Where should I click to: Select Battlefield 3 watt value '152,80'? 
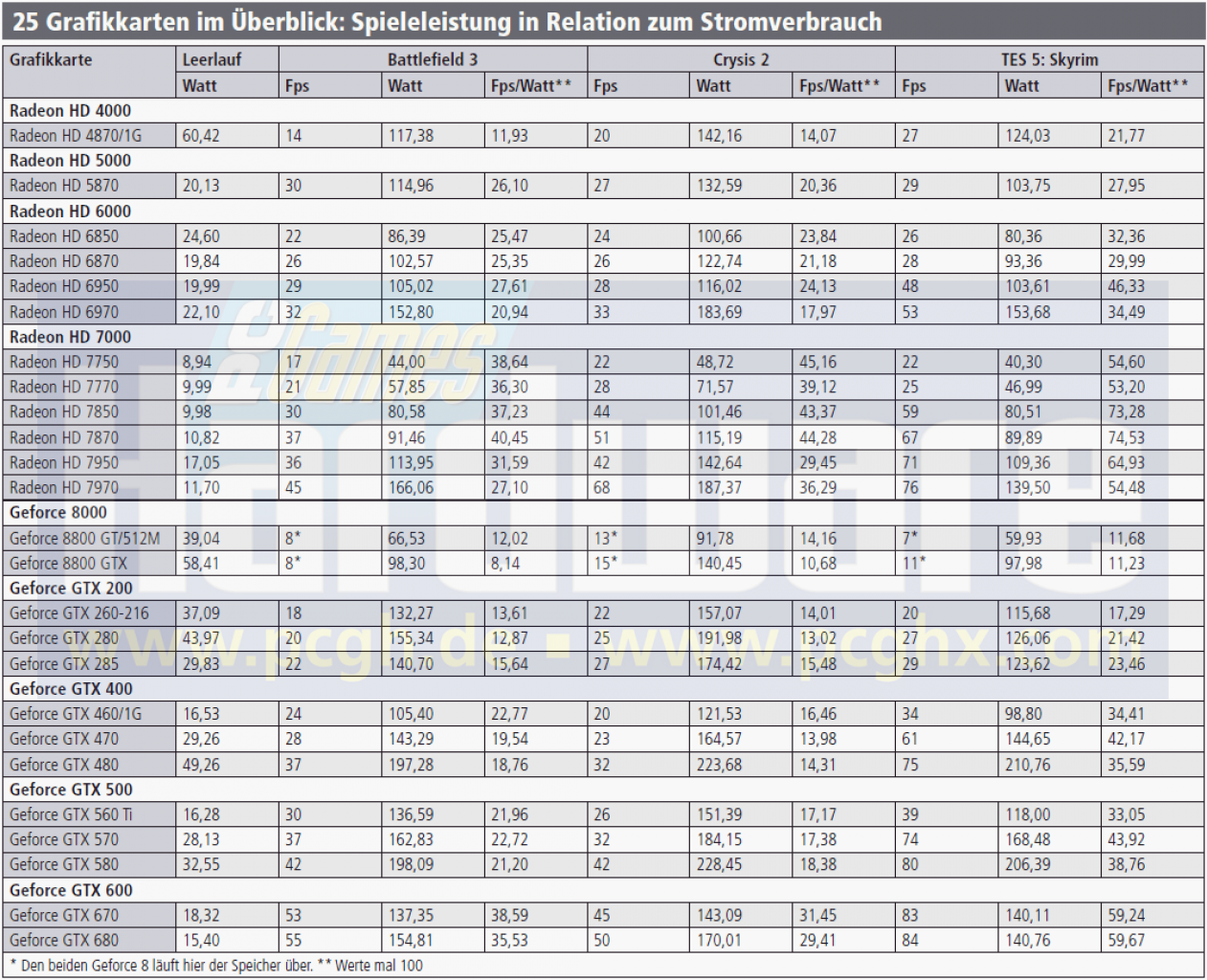coord(411,312)
